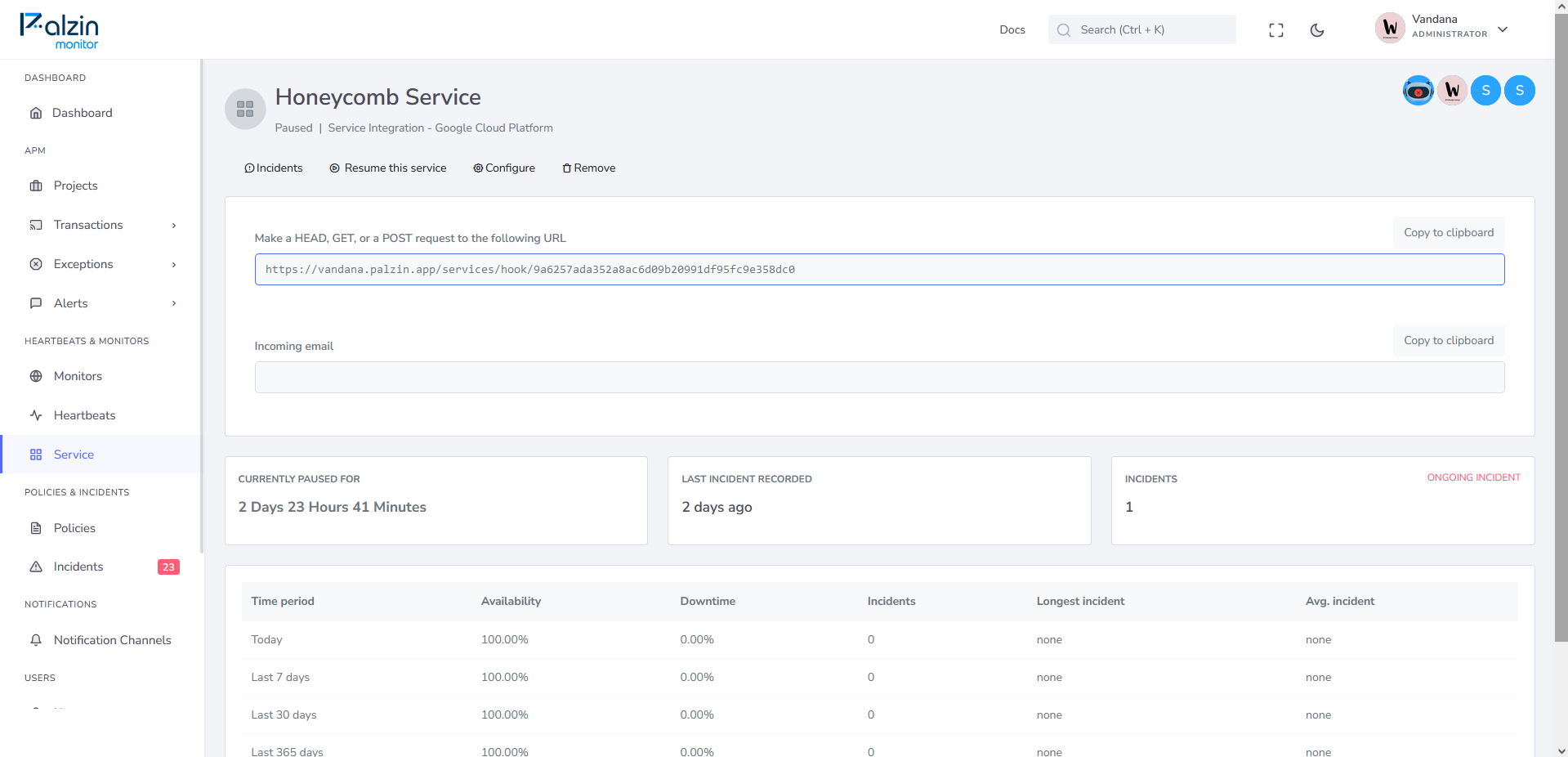Open Notification Channels page
Viewport: 1568px width, 757px height.
[113, 640]
